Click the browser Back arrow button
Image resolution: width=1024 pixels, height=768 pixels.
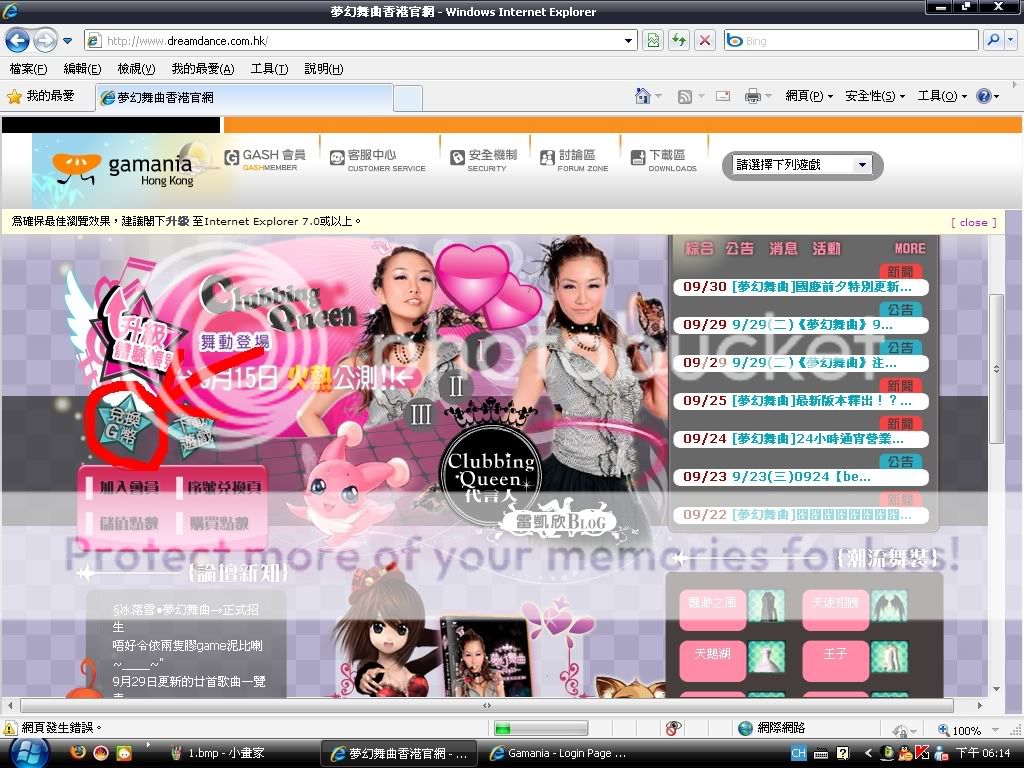18,41
